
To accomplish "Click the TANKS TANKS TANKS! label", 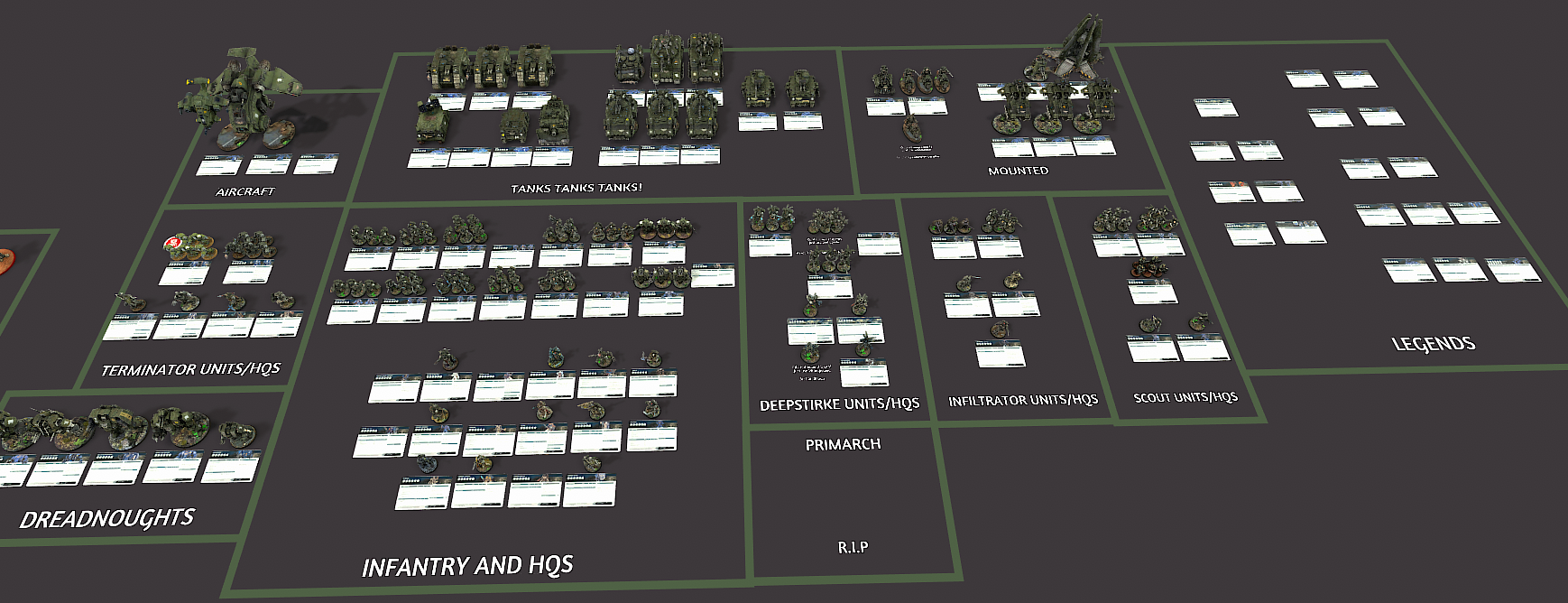I will click(x=576, y=188).
